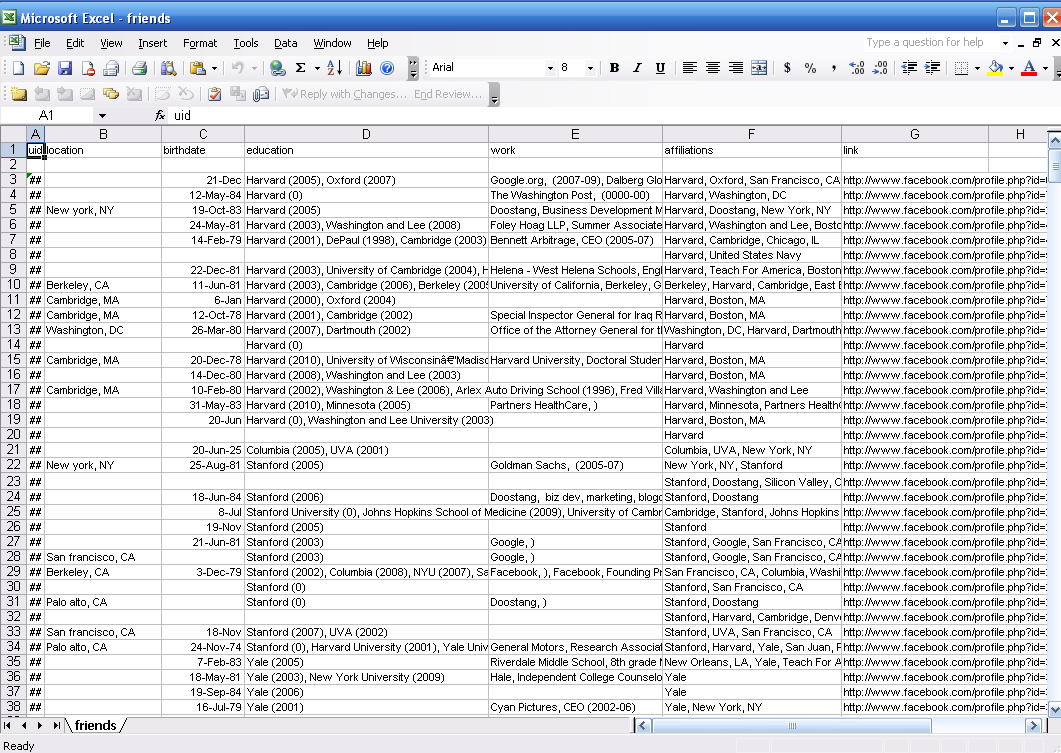Open the Format menu

199,43
